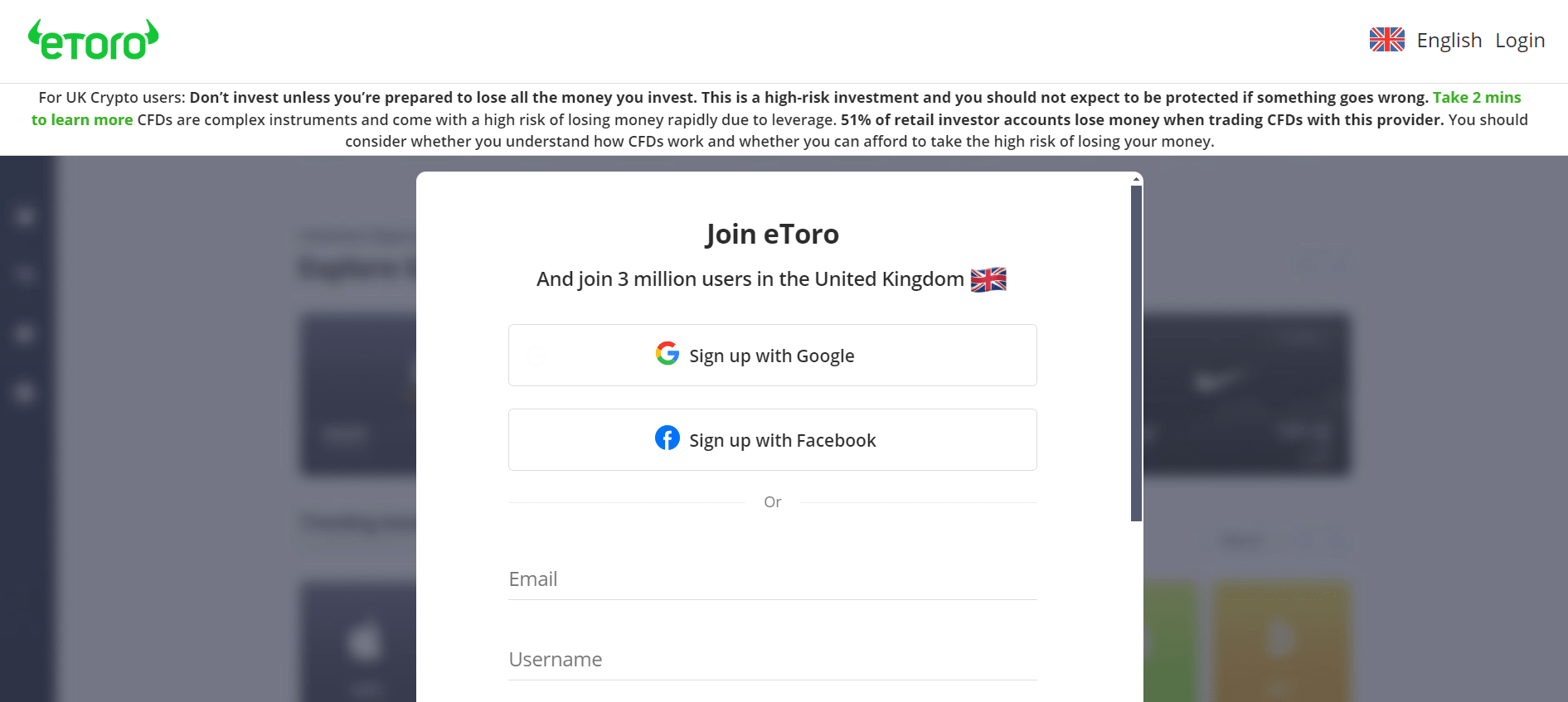Click the eToro logo in the header
The image size is (1568, 702).
click(93, 40)
